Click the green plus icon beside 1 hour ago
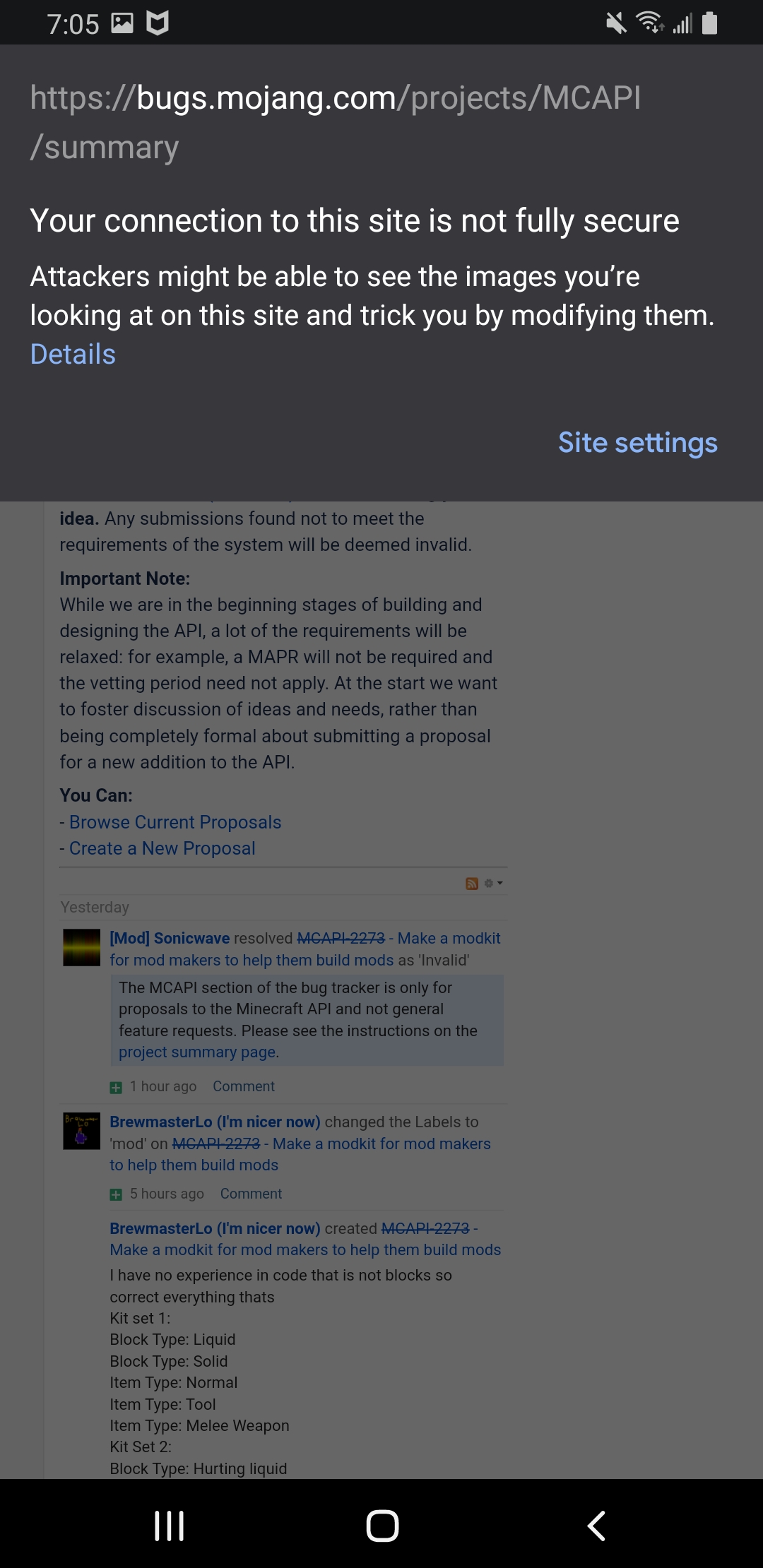 pos(116,1088)
